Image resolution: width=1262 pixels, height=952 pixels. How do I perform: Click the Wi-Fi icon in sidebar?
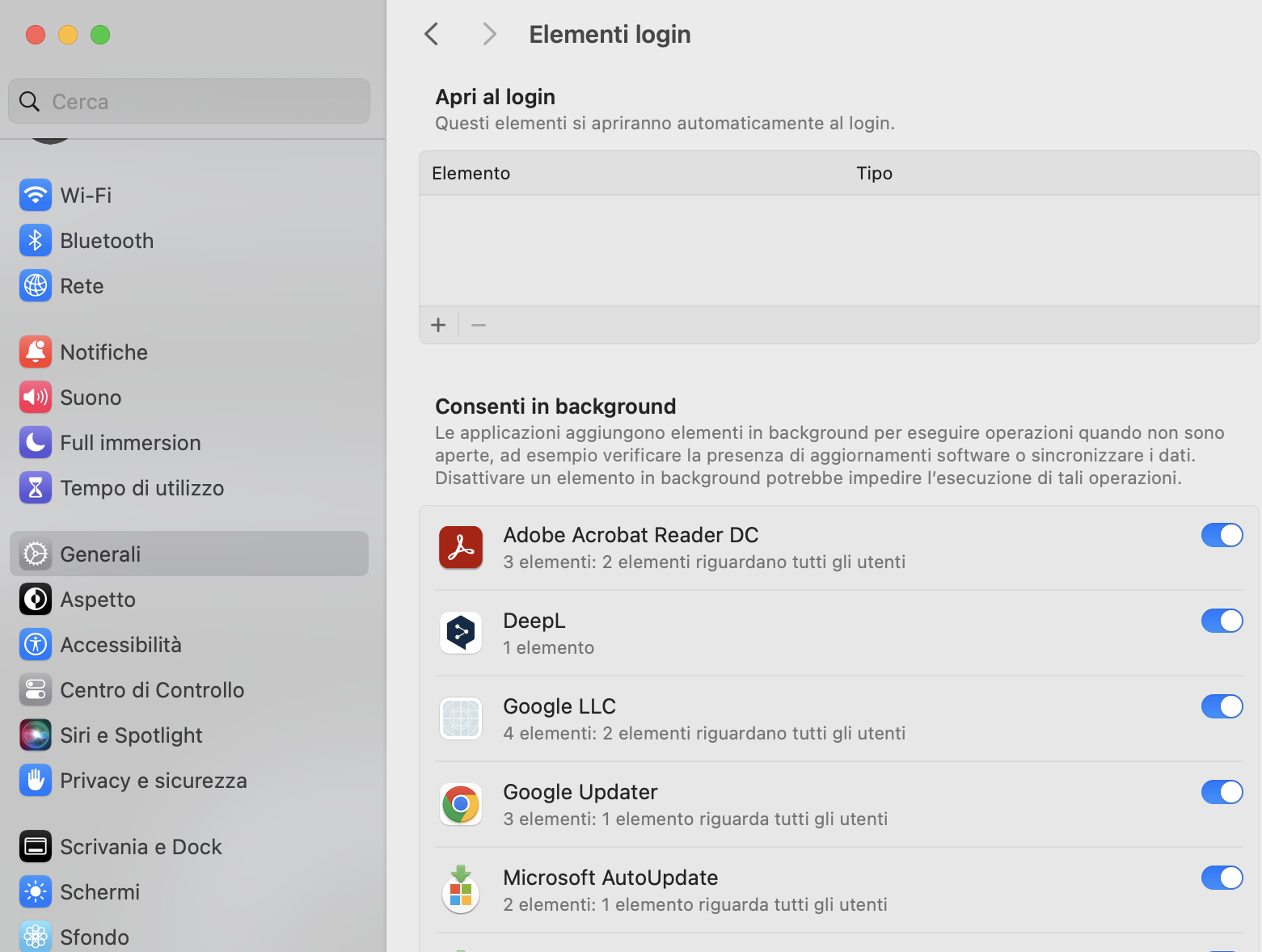[x=35, y=196]
